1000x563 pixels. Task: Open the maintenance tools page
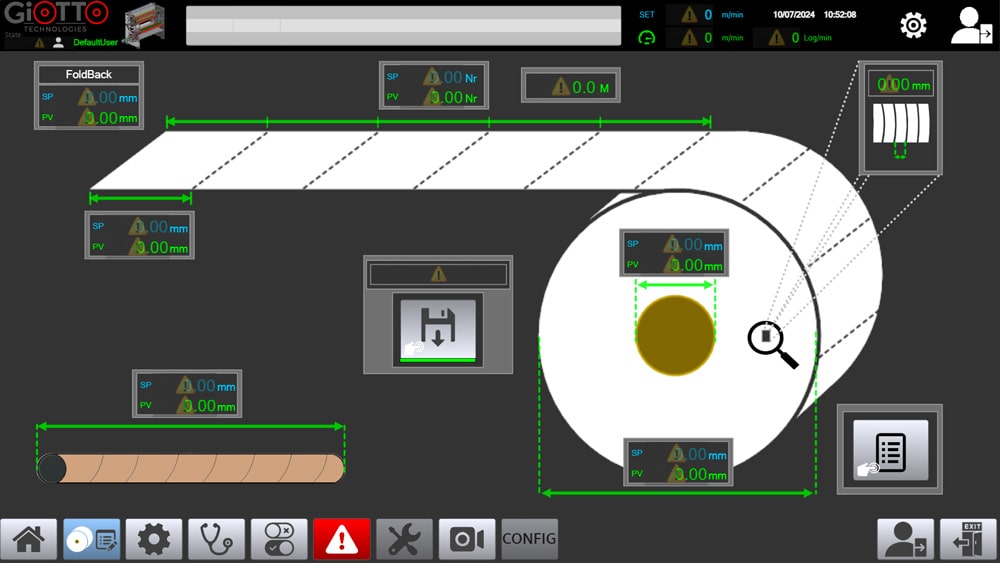pyautogui.click(x=404, y=540)
